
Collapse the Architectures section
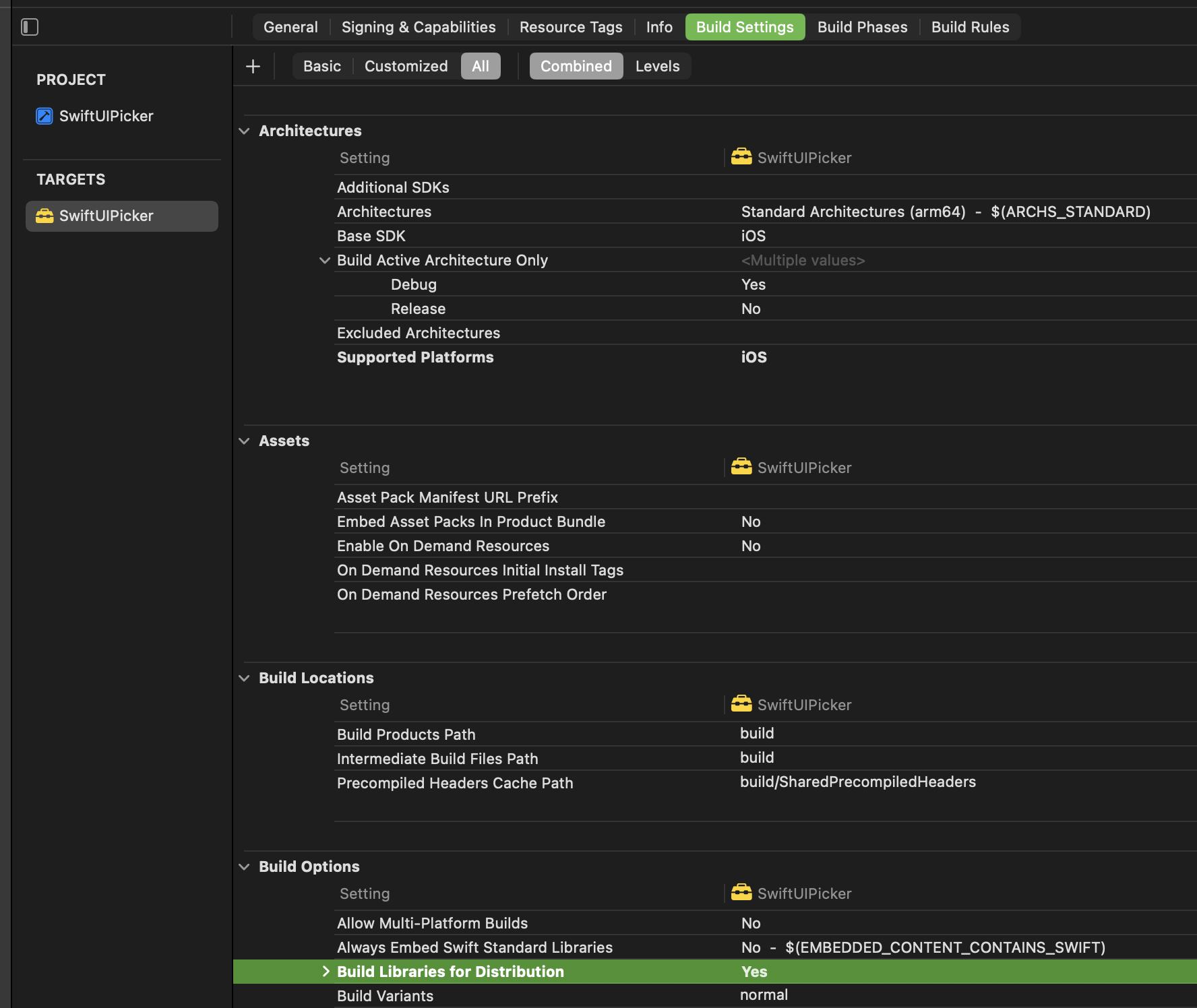[244, 131]
